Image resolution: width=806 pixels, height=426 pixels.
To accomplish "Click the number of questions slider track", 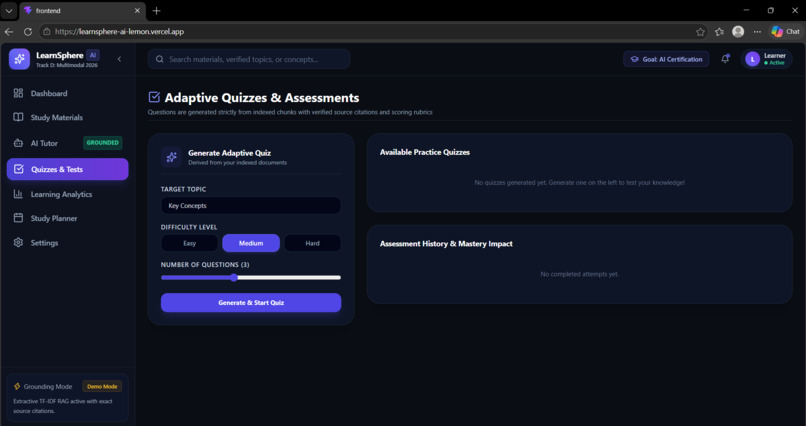I will click(251, 277).
